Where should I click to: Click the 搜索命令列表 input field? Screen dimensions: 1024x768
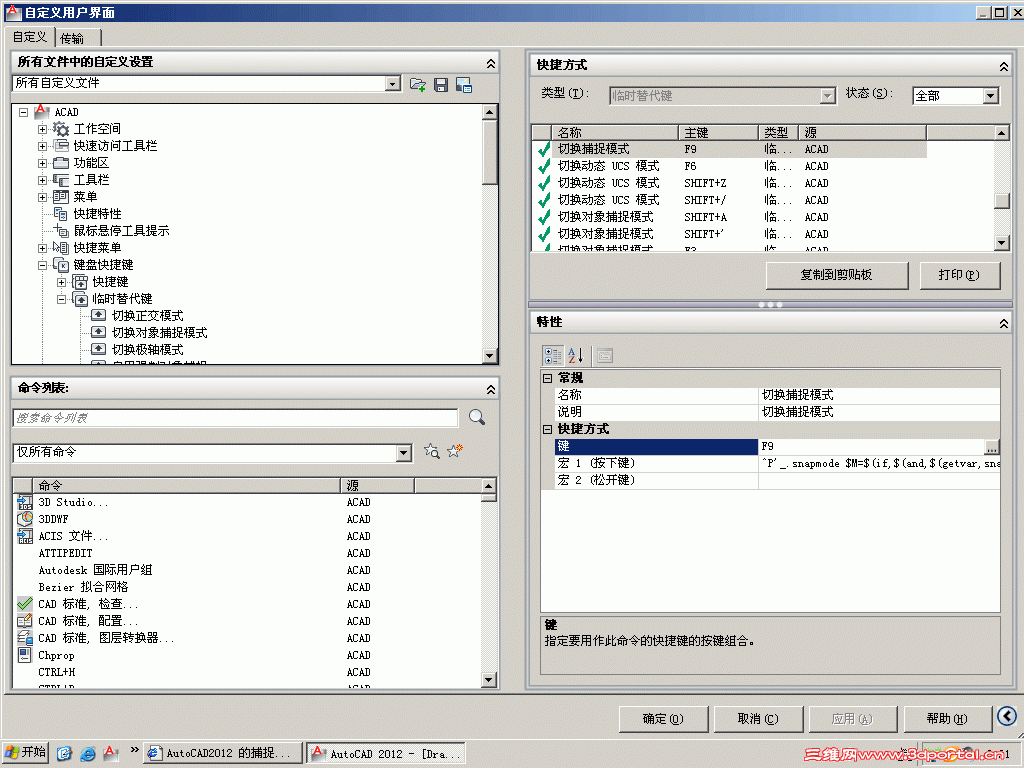coord(235,418)
